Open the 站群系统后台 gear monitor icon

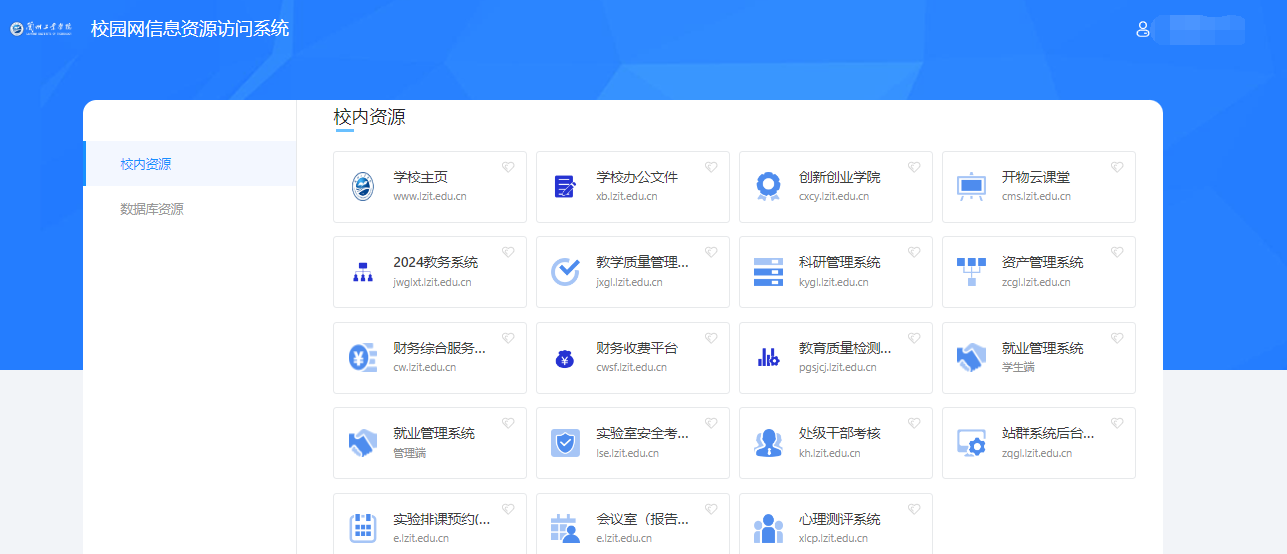[x=971, y=443]
